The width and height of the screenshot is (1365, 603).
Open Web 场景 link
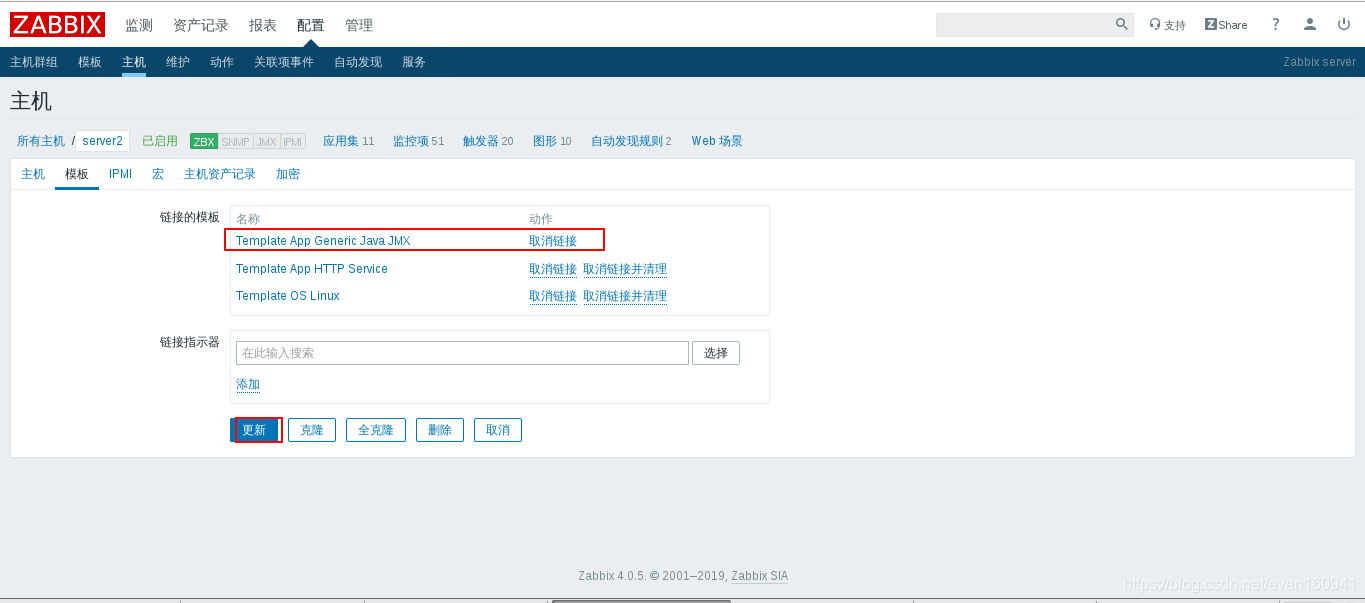point(717,141)
